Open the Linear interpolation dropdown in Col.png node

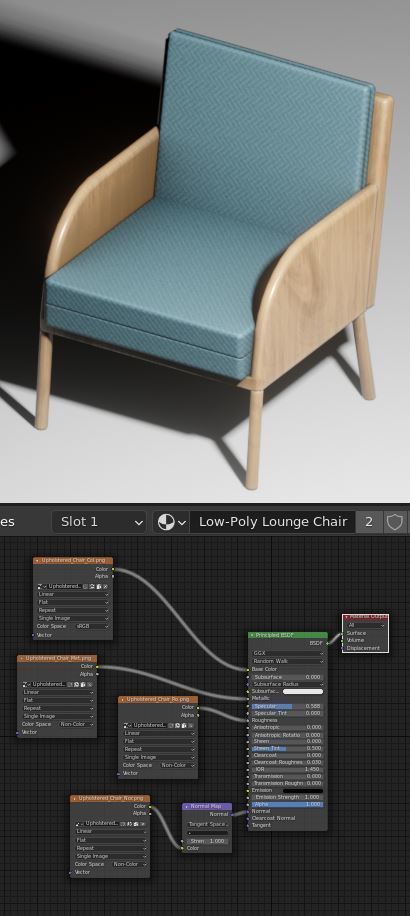click(74, 594)
